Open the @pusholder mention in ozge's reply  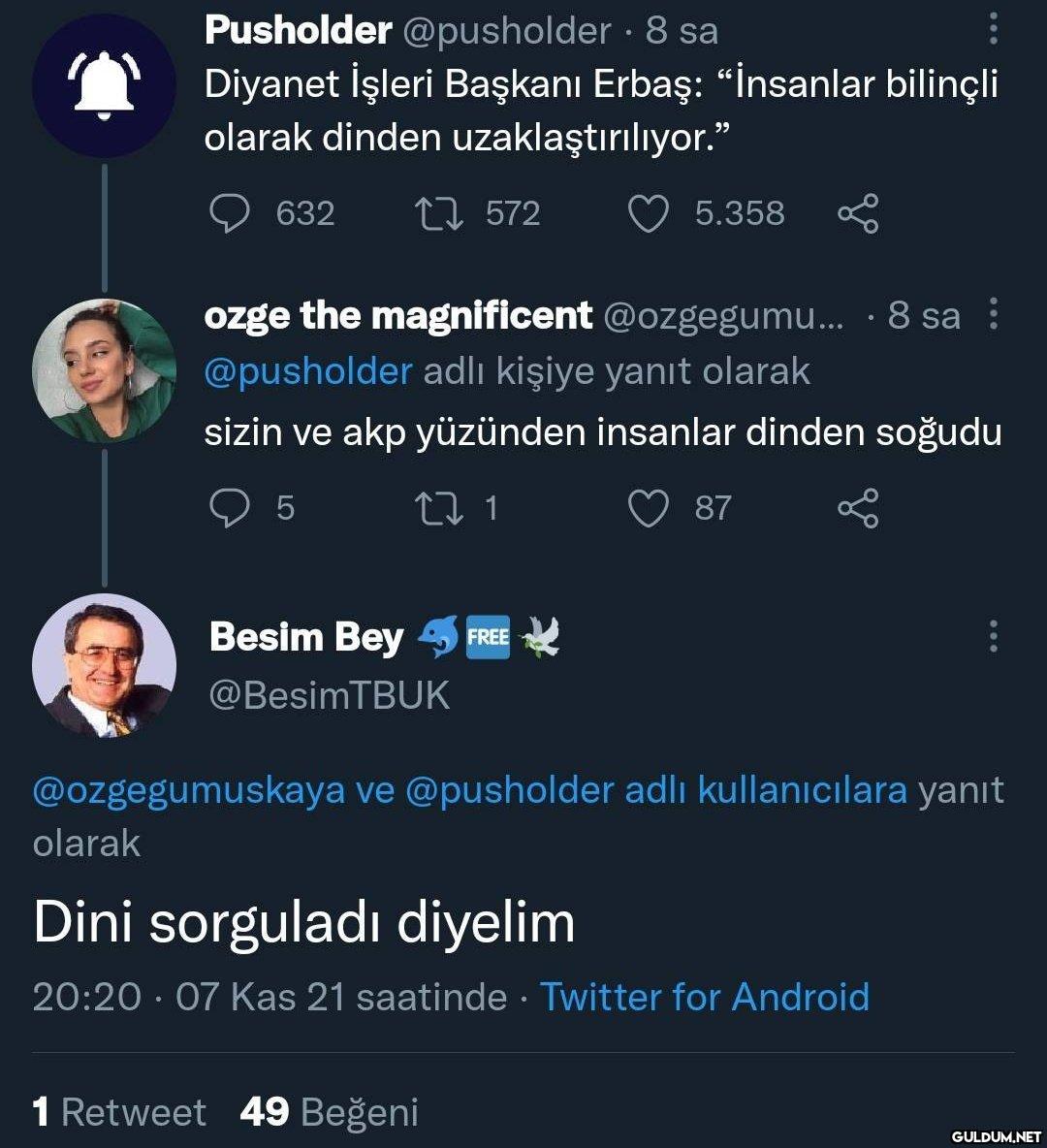(308, 371)
